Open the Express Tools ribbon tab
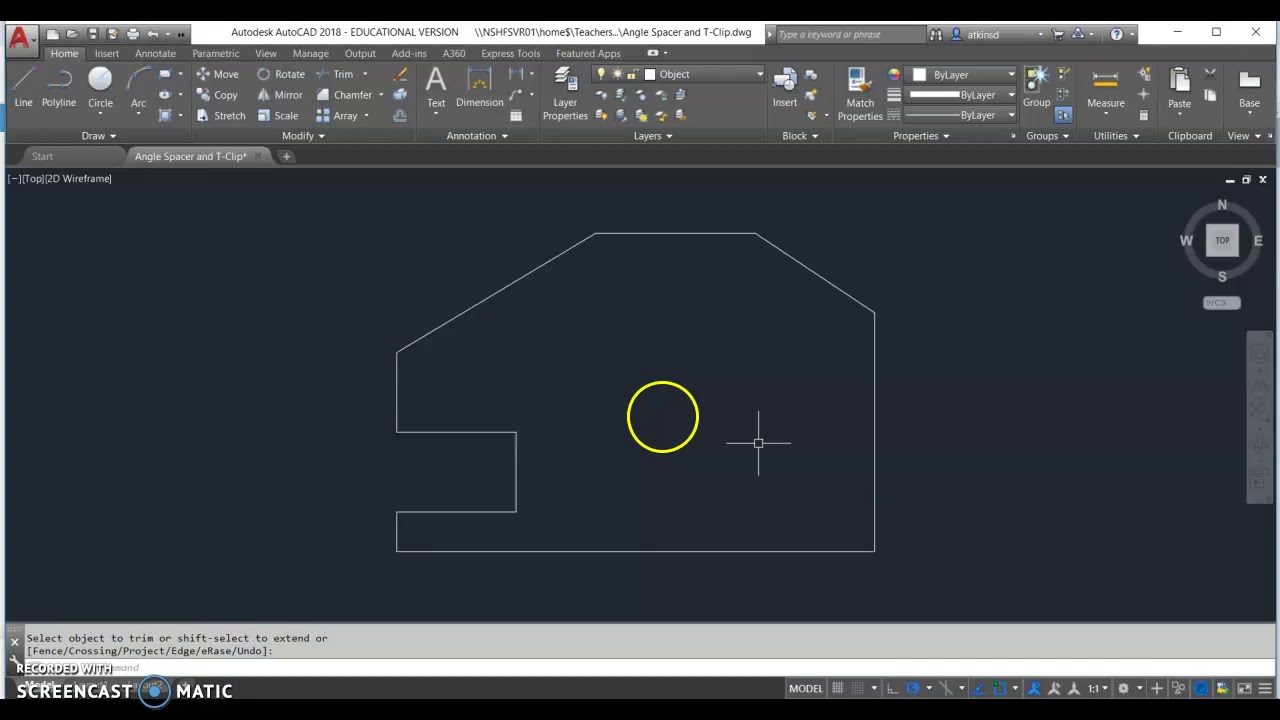 click(x=510, y=53)
